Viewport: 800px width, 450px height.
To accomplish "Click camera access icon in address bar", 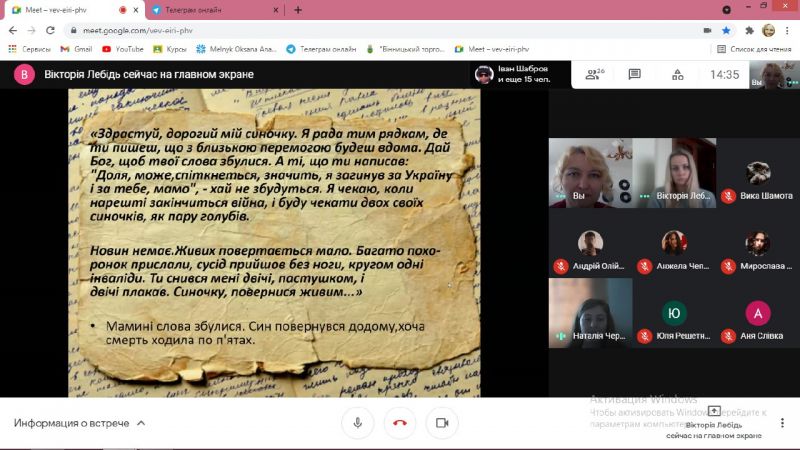I will point(707,31).
